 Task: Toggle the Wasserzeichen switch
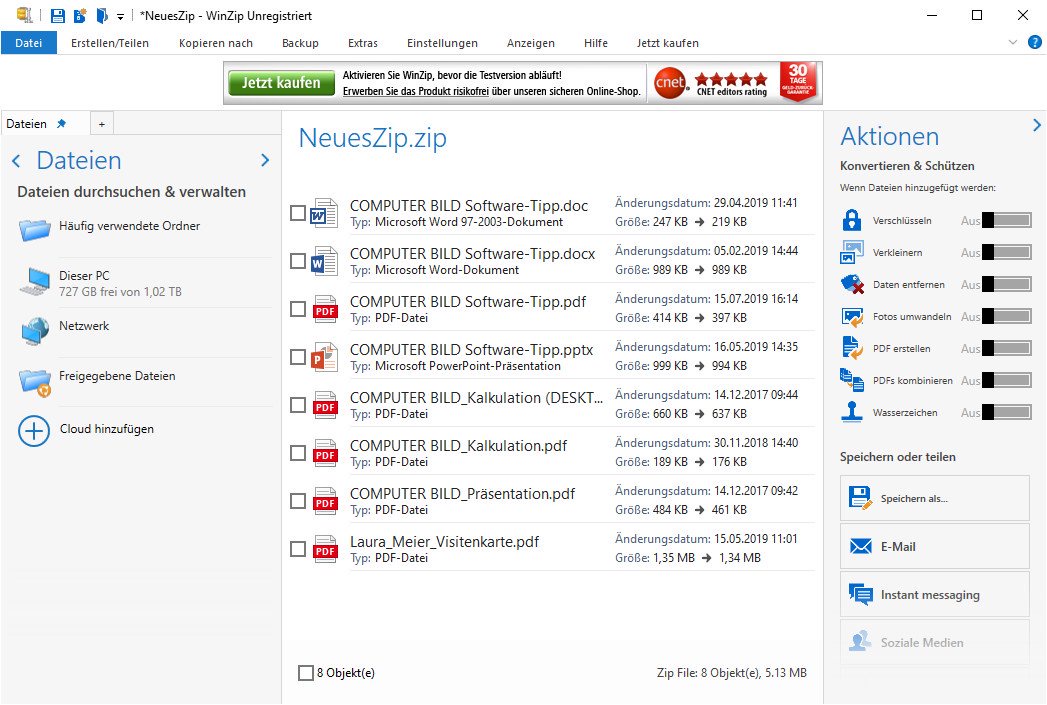1007,413
